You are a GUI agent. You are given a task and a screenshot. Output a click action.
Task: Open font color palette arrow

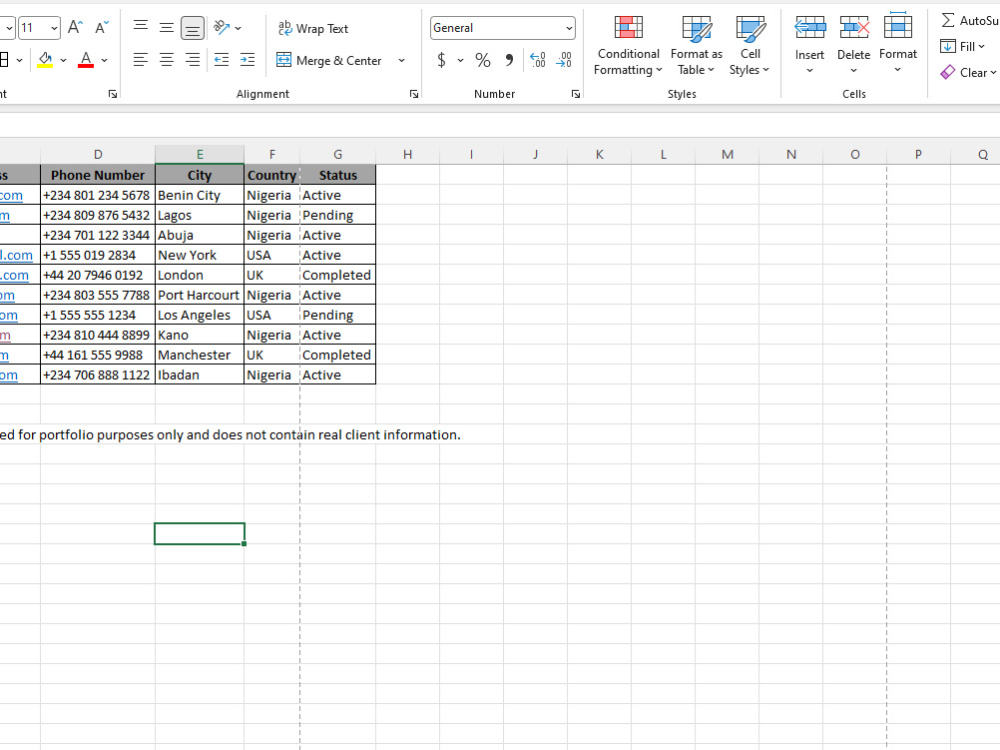(x=105, y=61)
